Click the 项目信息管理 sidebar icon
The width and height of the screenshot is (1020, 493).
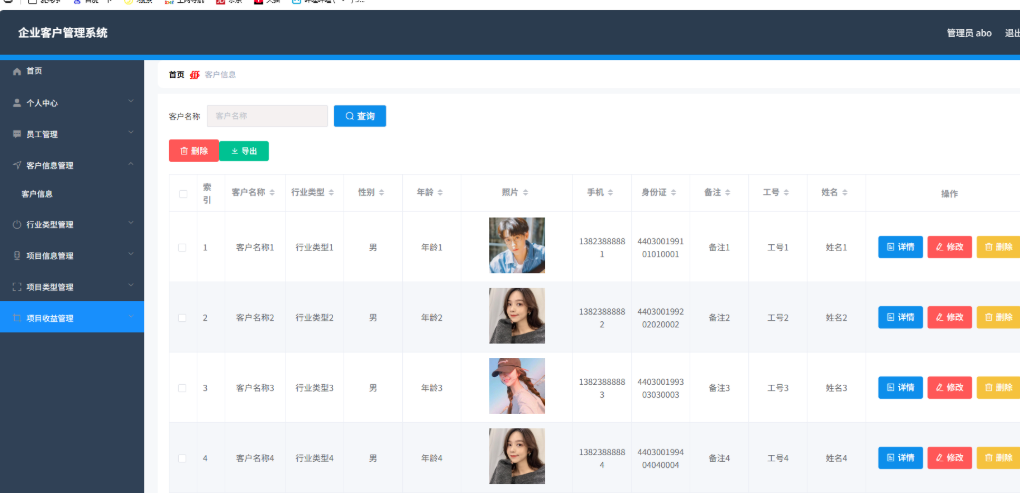tap(17, 256)
